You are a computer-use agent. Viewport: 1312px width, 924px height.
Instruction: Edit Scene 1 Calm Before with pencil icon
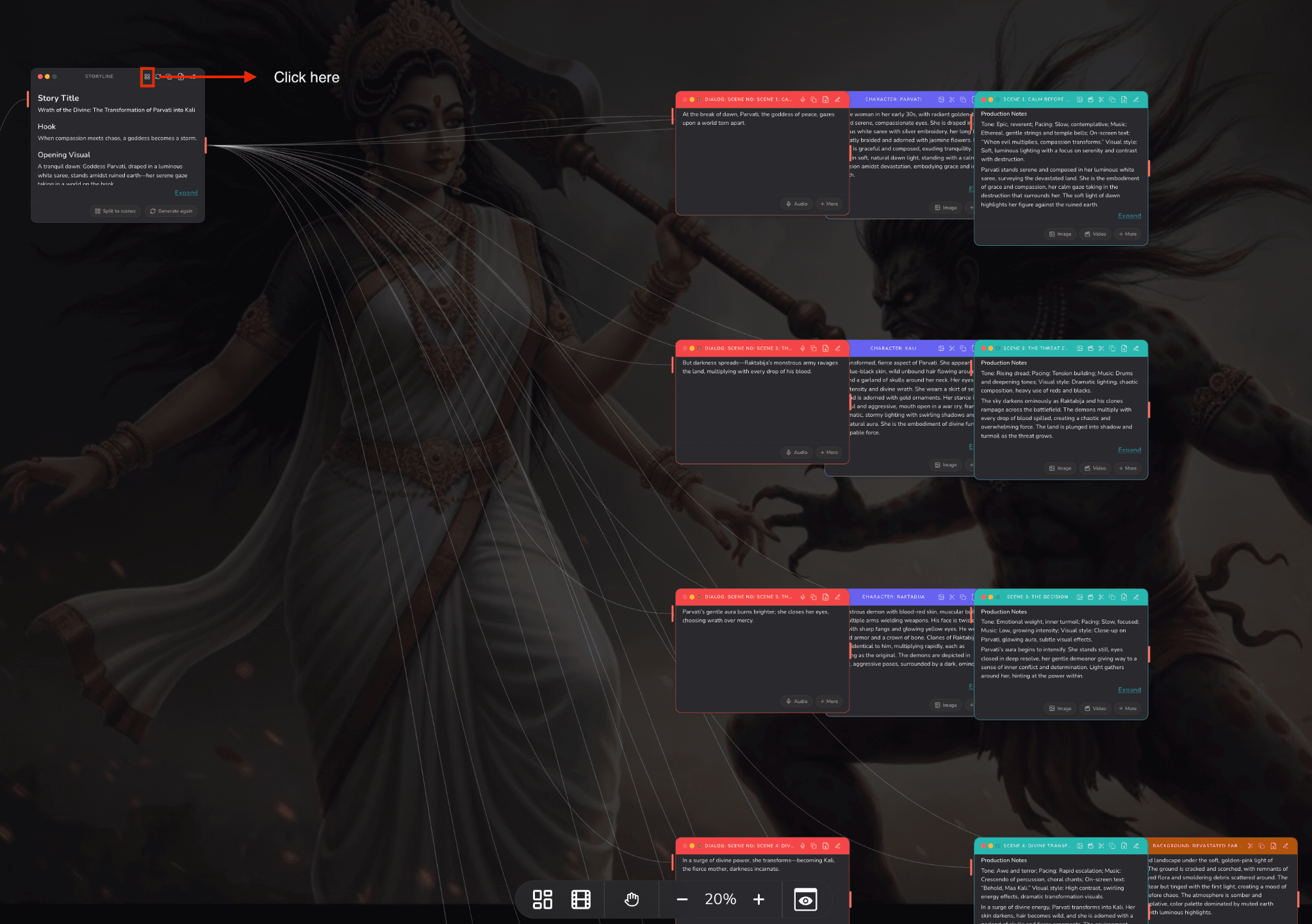coord(1136,99)
